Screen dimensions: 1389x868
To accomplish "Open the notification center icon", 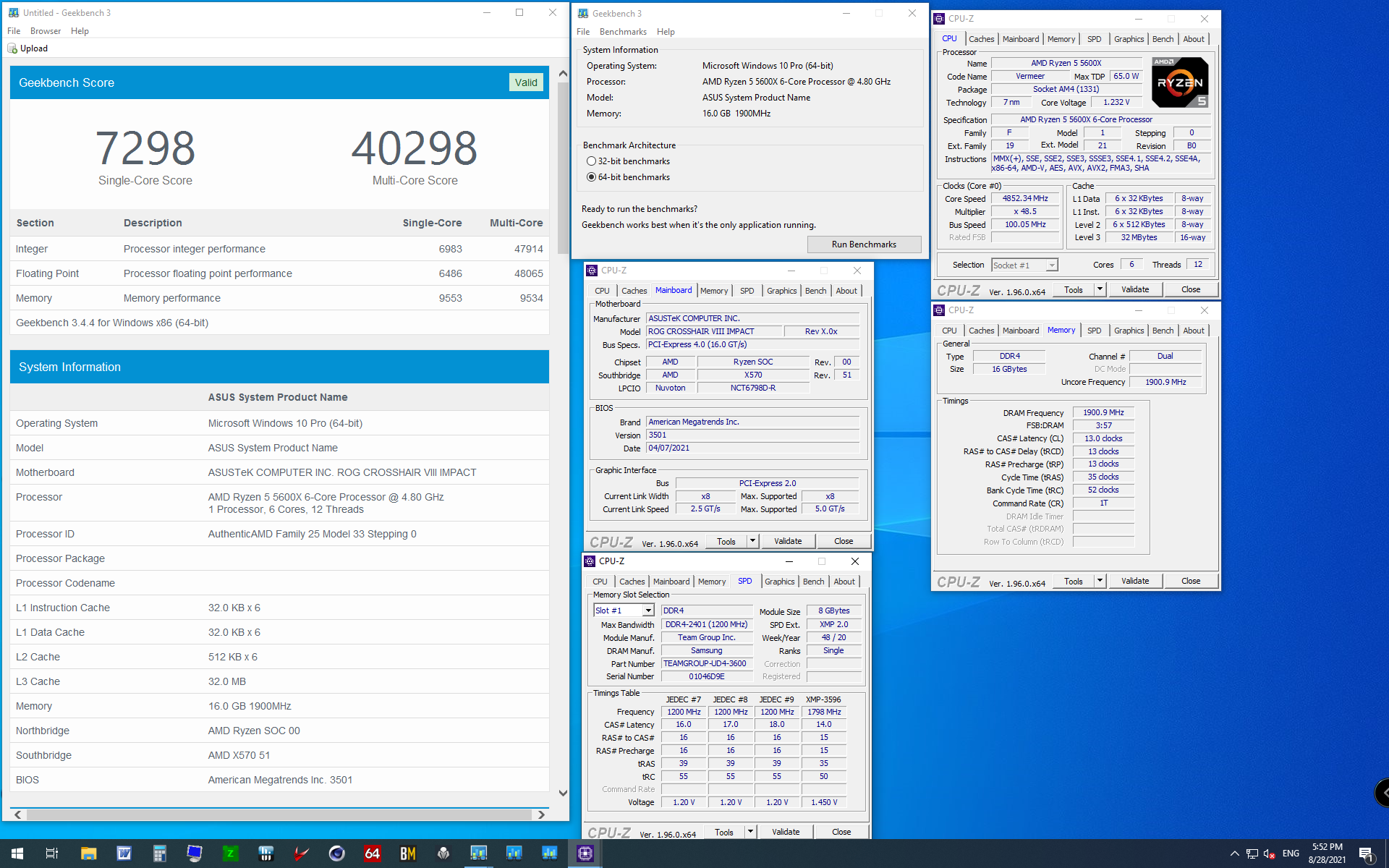I will point(1366,854).
